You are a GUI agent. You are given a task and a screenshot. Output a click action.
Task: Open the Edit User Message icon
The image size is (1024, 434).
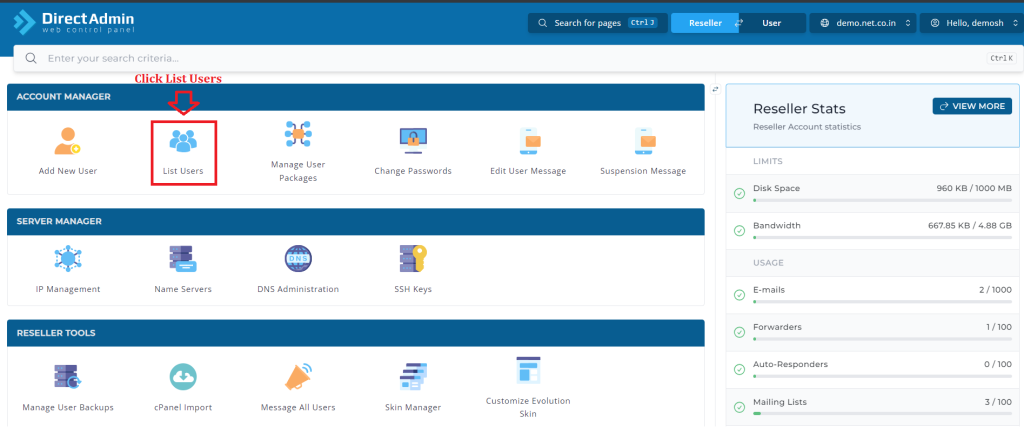tap(528, 141)
